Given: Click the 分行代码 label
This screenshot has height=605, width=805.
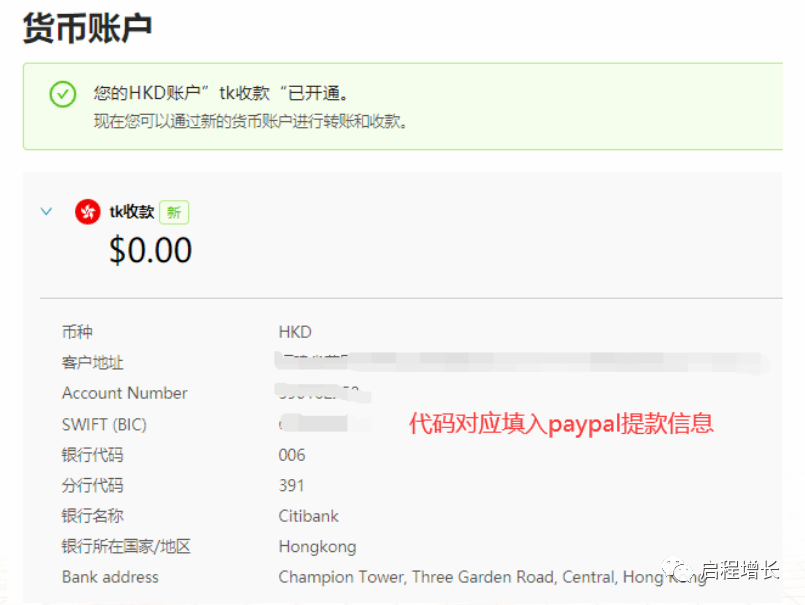Looking at the screenshot, I should click(x=92, y=485).
